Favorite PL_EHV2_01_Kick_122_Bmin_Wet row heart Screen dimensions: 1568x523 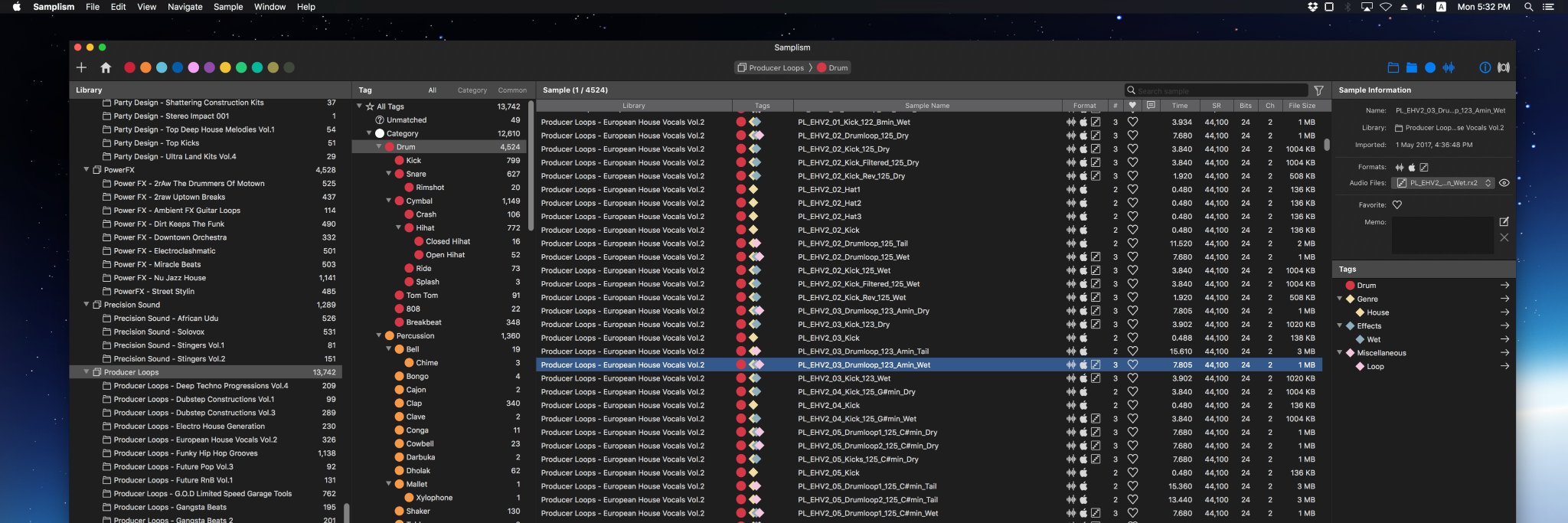click(x=1132, y=122)
